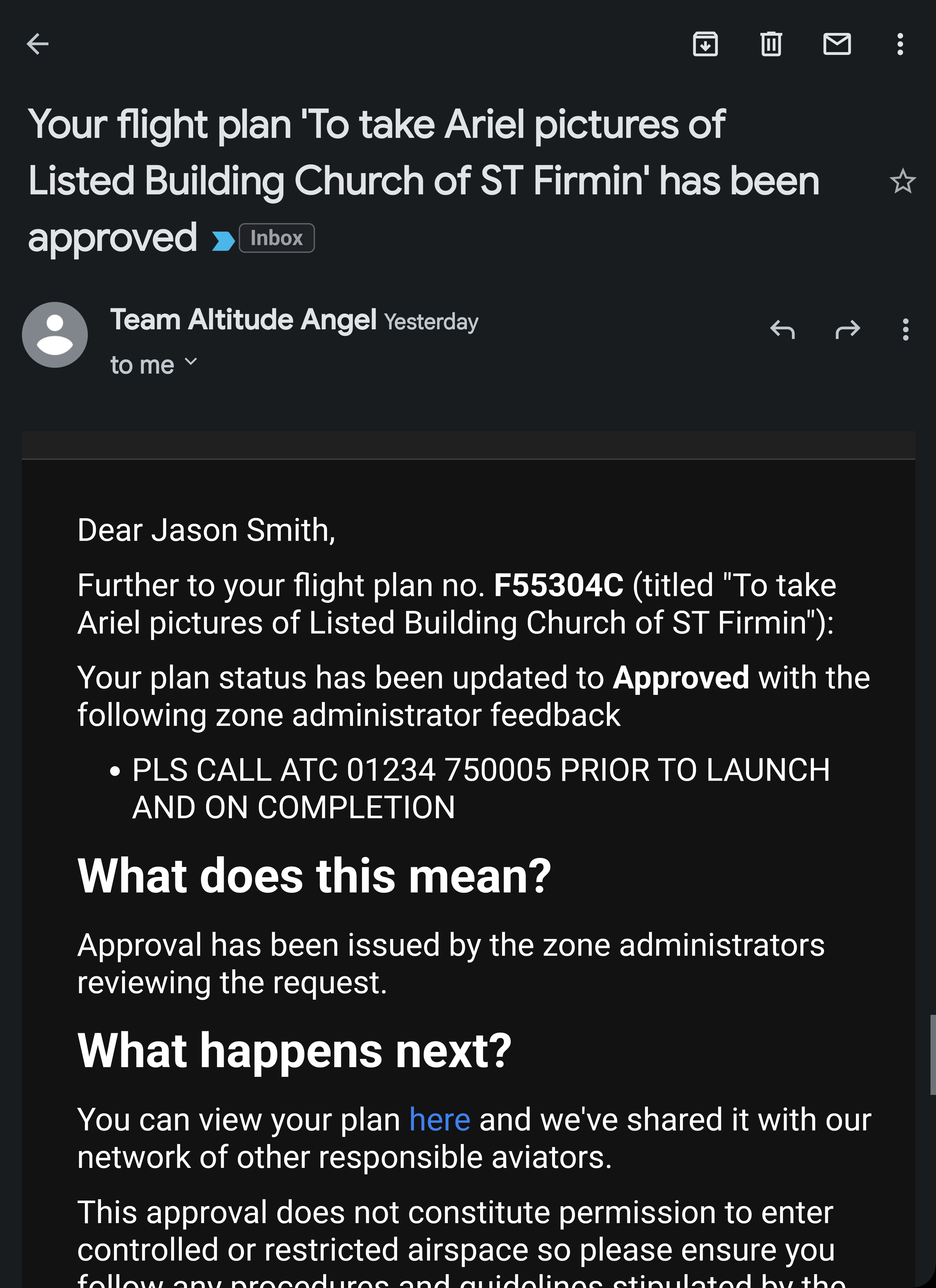Go back using the back arrow

pos(37,44)
